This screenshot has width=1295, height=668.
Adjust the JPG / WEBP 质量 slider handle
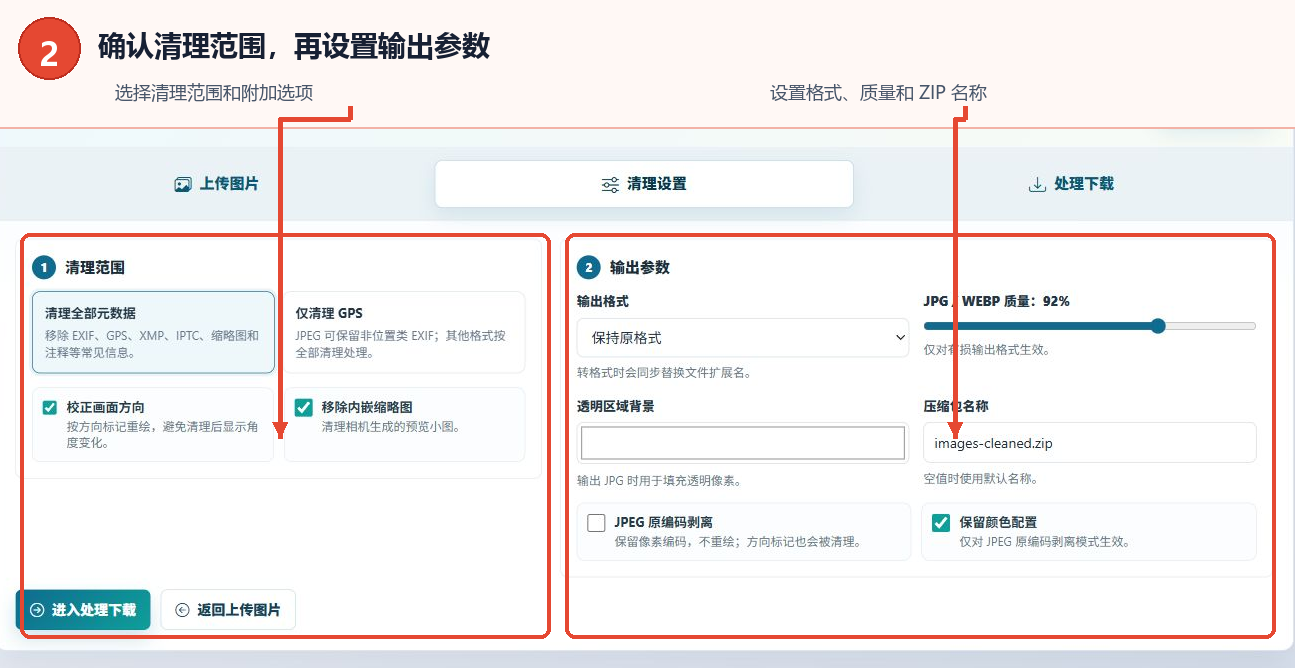(x=1158, y=325)
